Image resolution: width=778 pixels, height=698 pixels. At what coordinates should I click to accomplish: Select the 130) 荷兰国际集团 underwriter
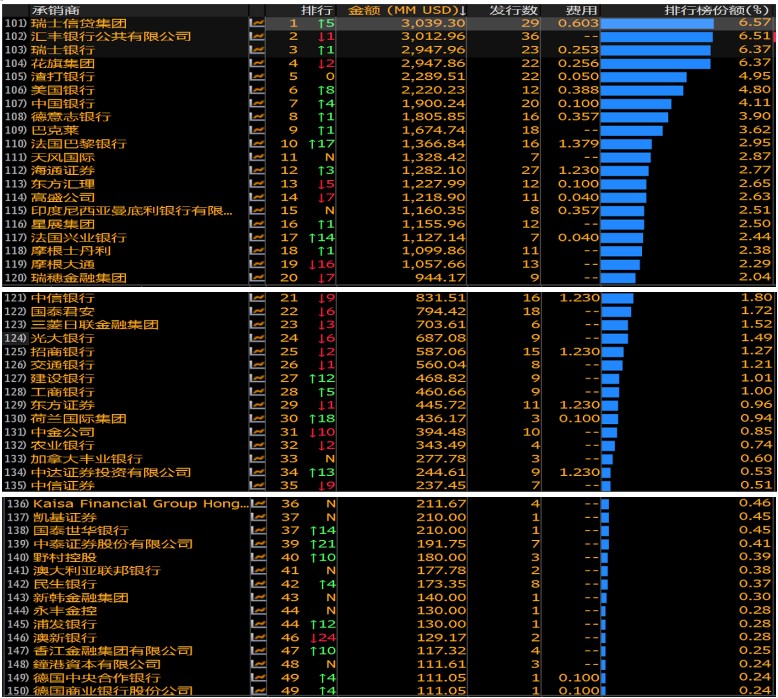[78, 418]
